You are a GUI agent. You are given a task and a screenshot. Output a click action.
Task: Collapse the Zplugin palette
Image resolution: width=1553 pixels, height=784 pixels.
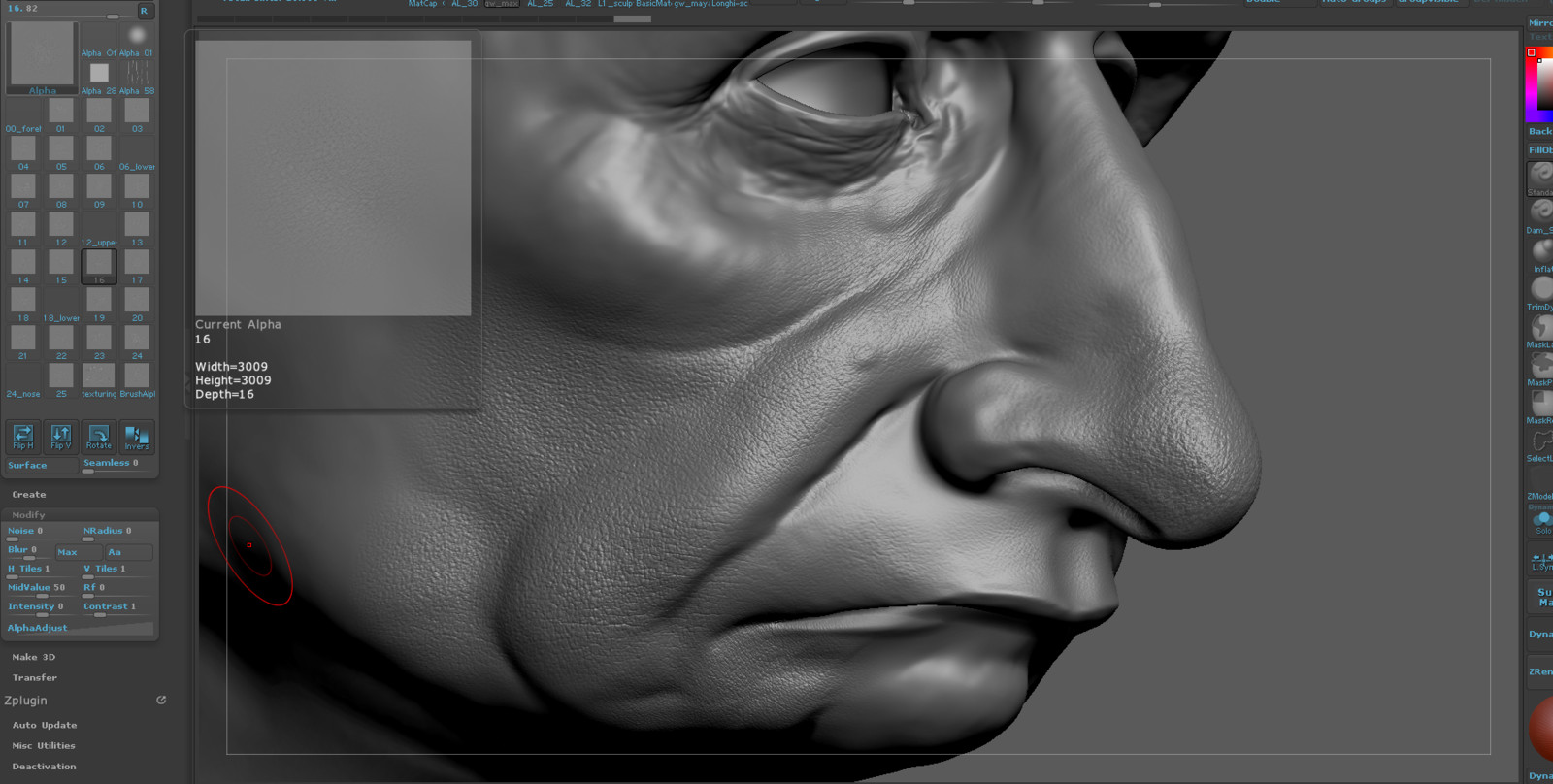[x=26, y=701]
